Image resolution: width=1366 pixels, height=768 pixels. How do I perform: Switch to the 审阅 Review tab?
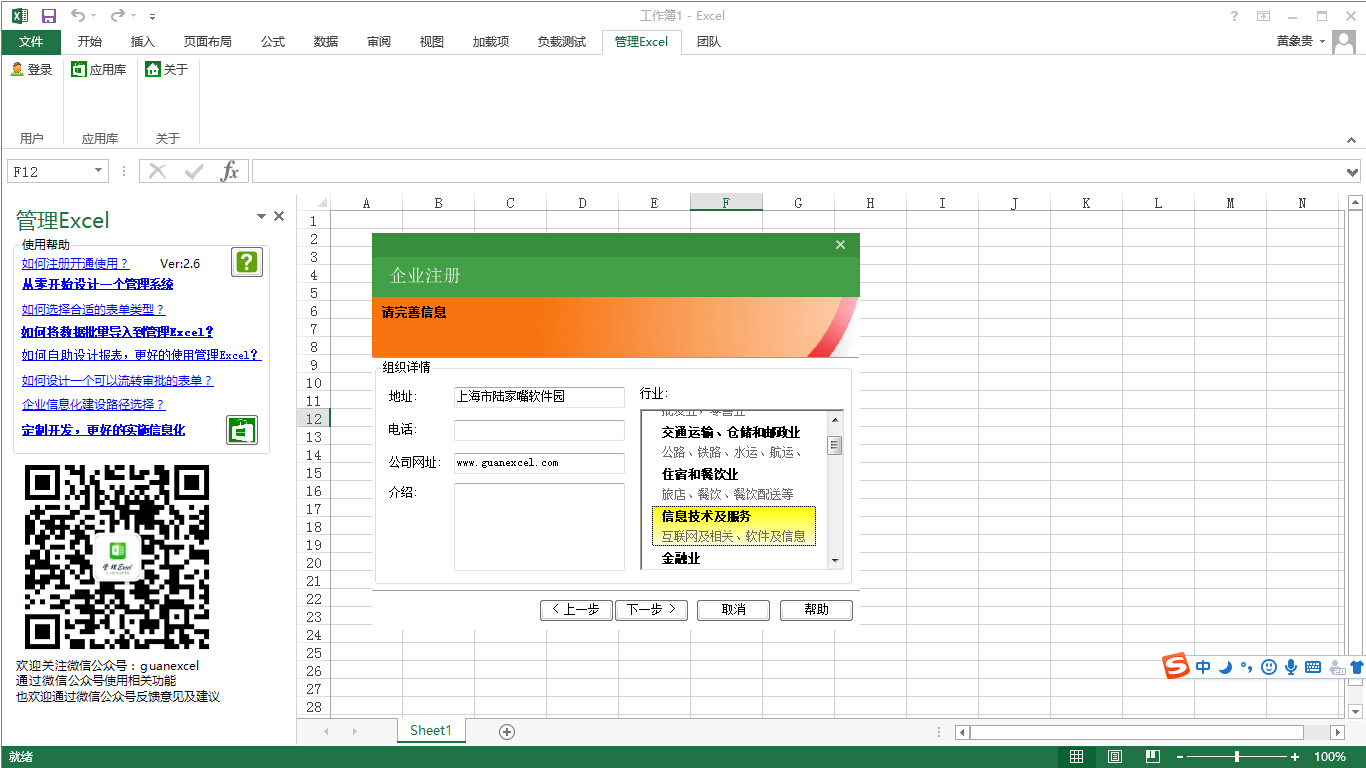[379, 41]
